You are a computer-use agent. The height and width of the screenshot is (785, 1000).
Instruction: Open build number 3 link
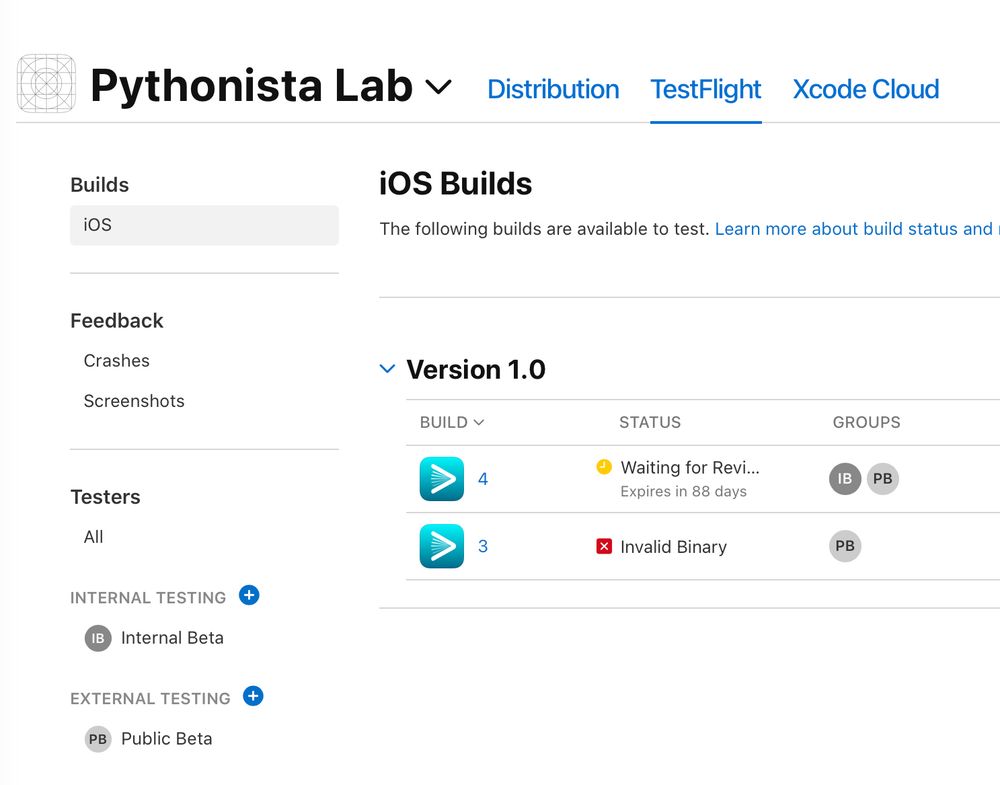click(483, 546)
